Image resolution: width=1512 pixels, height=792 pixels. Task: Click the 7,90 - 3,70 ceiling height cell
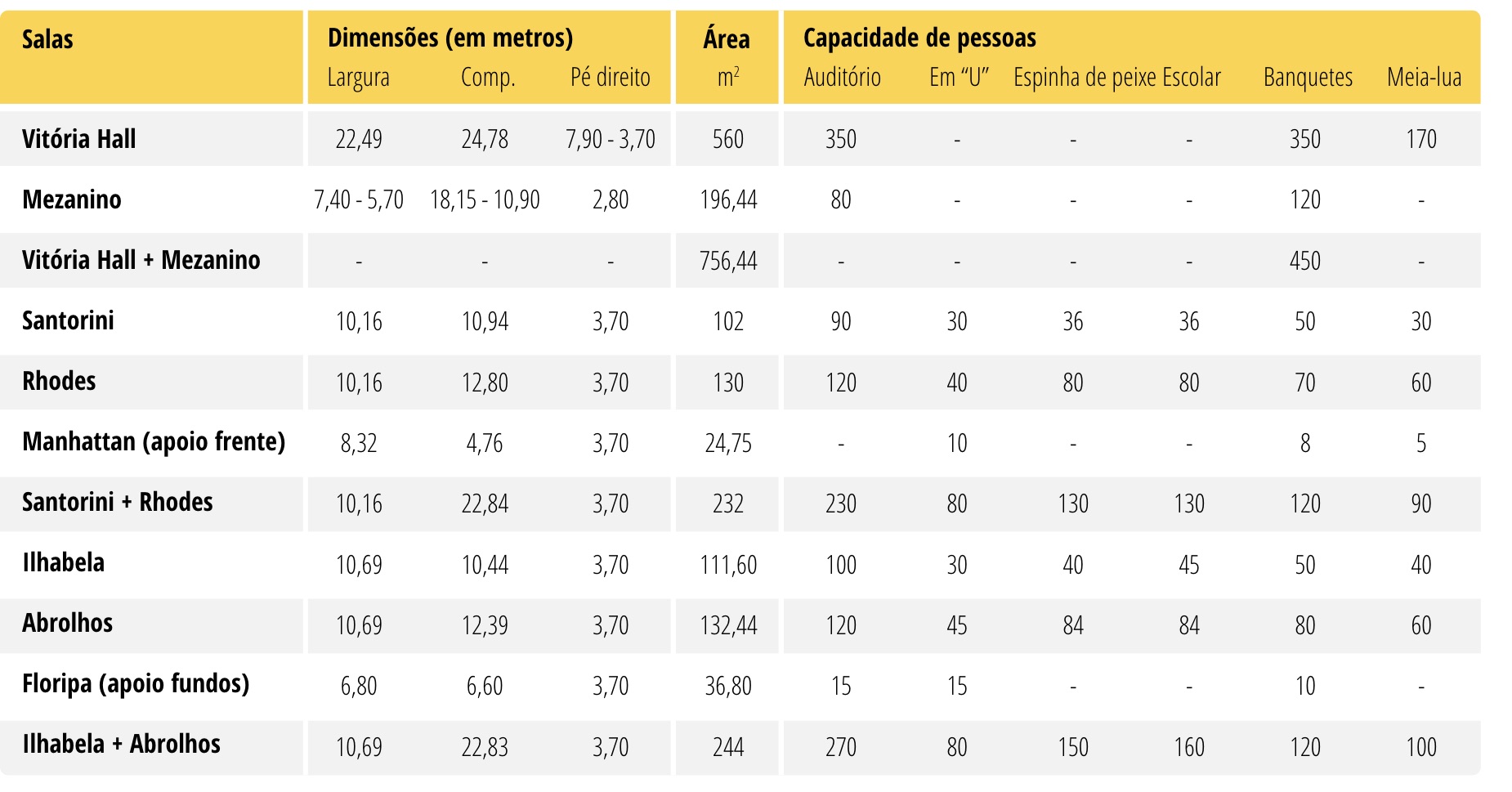(611, 139)
